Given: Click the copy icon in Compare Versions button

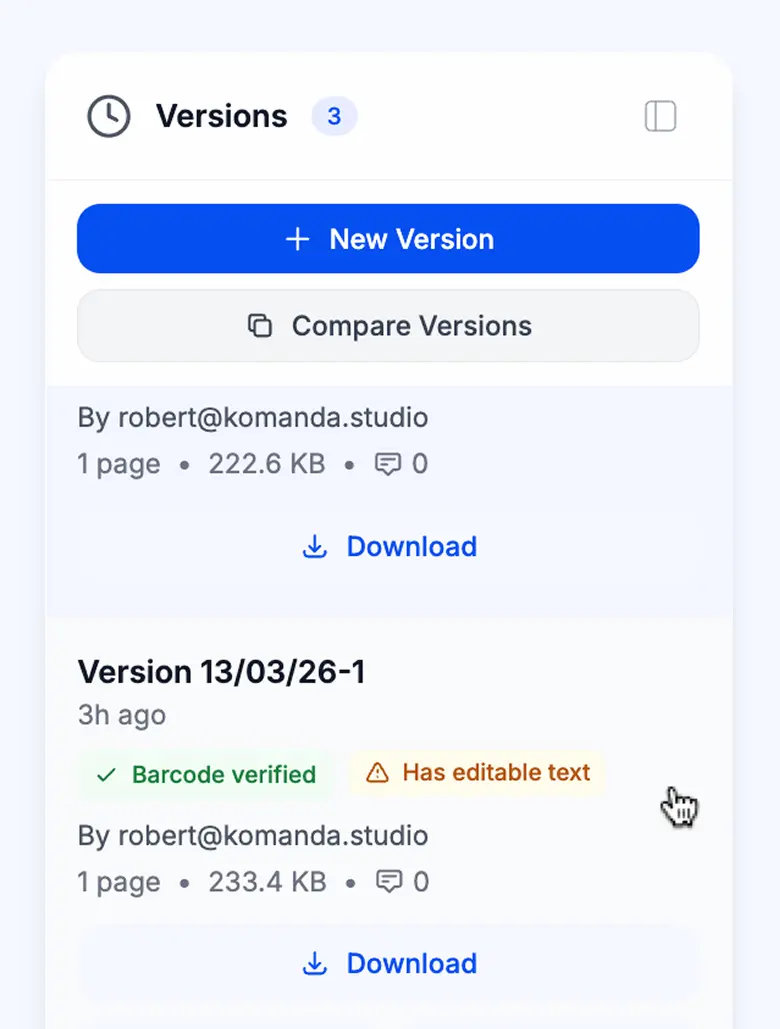Looking at the screenshot, I should point(261,325).
